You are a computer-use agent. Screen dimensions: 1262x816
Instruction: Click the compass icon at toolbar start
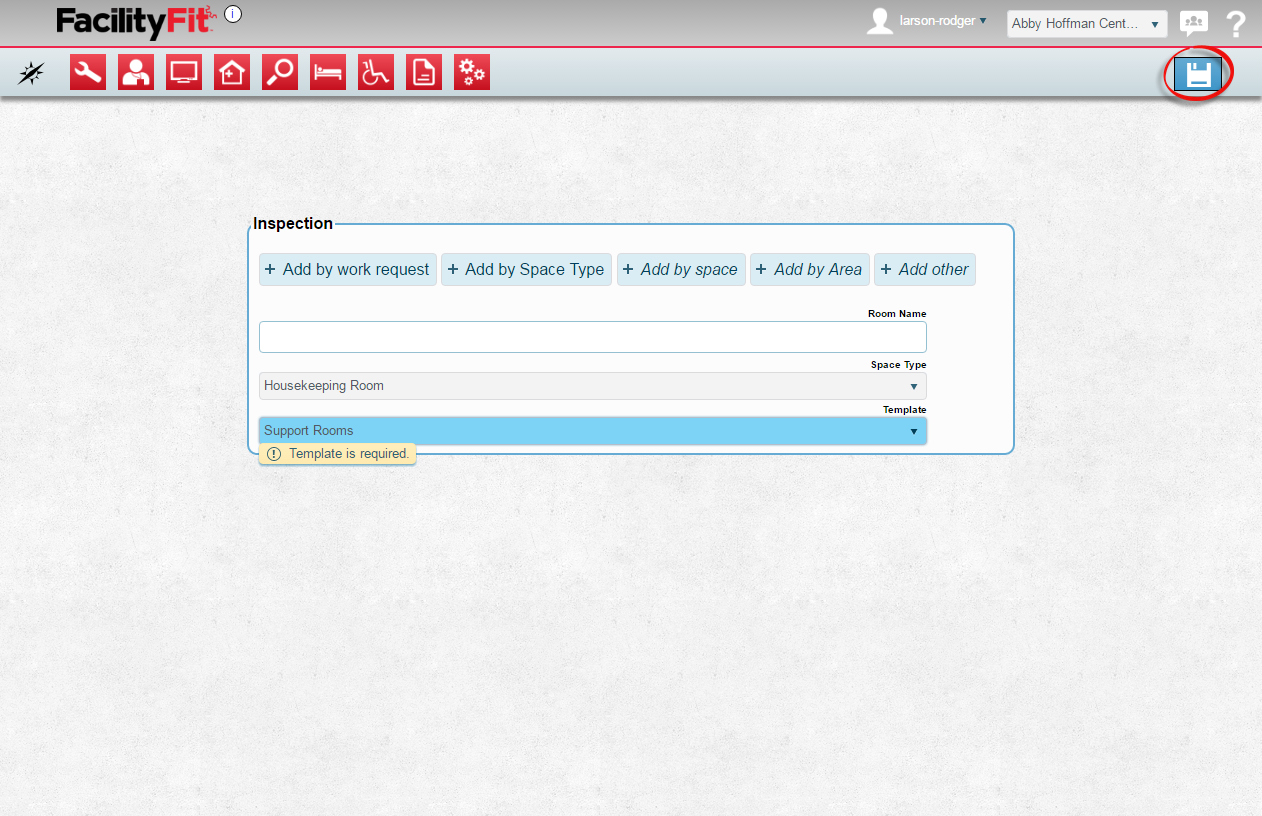[x=32, y=73]
